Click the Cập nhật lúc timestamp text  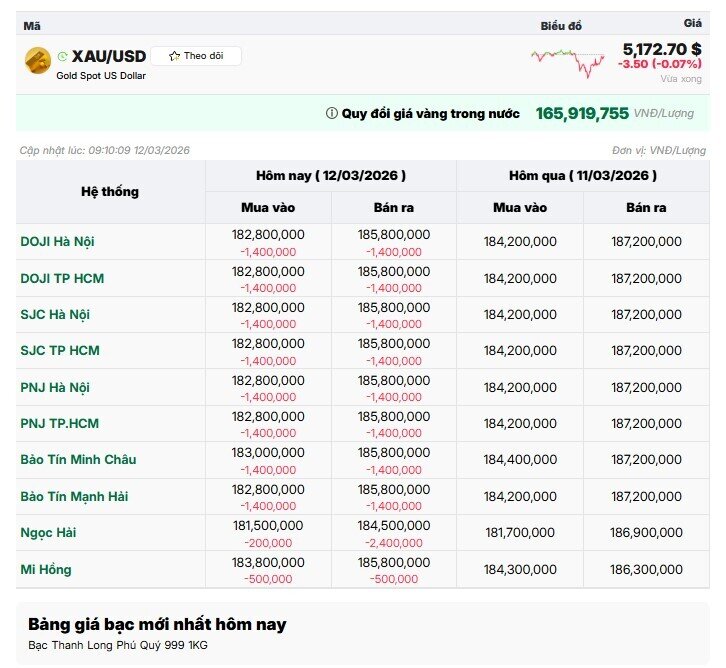coord(105,150)
